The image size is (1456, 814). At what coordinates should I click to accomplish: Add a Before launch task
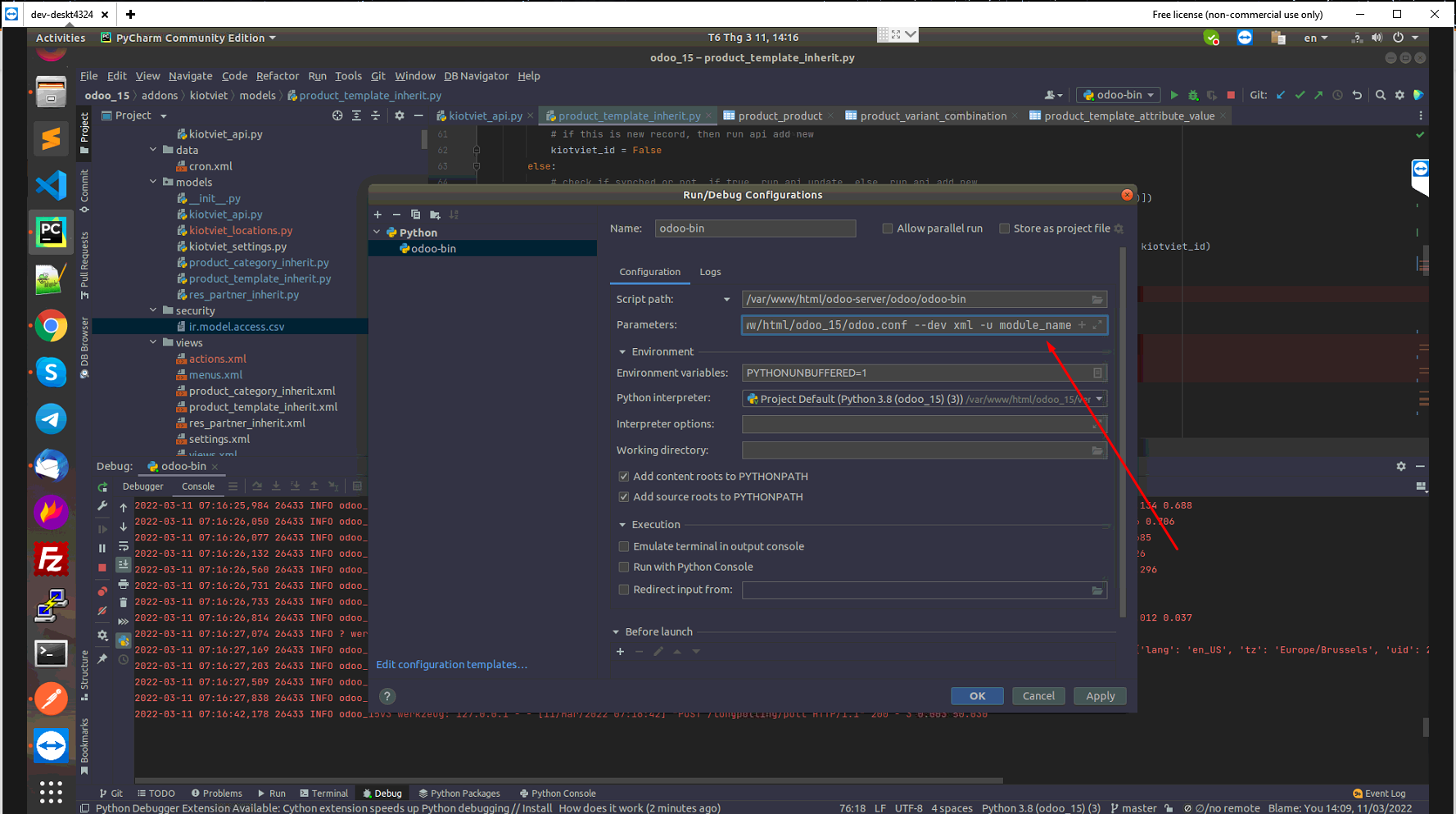click(x=620, y=652)
